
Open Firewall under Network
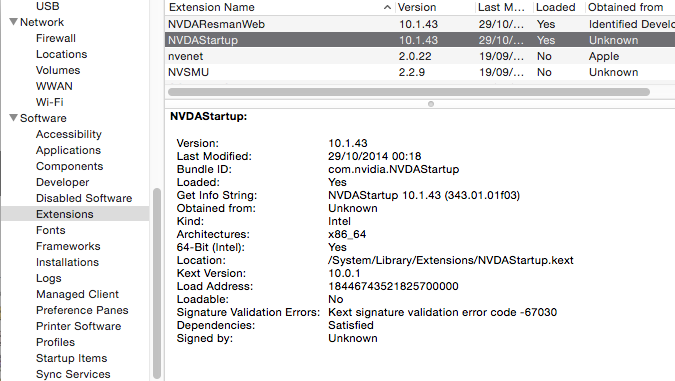pyautogui.click(x=56, y=38)
